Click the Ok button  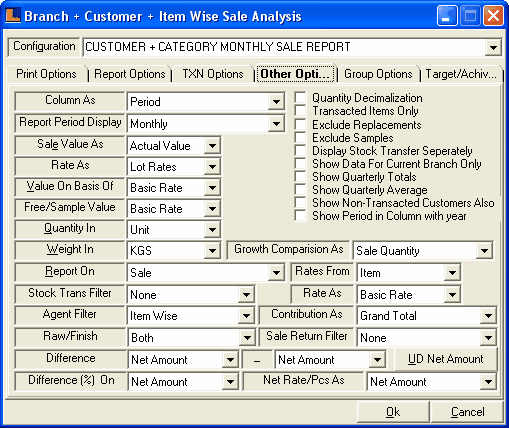pyautogui.click(x=393, y=412)
